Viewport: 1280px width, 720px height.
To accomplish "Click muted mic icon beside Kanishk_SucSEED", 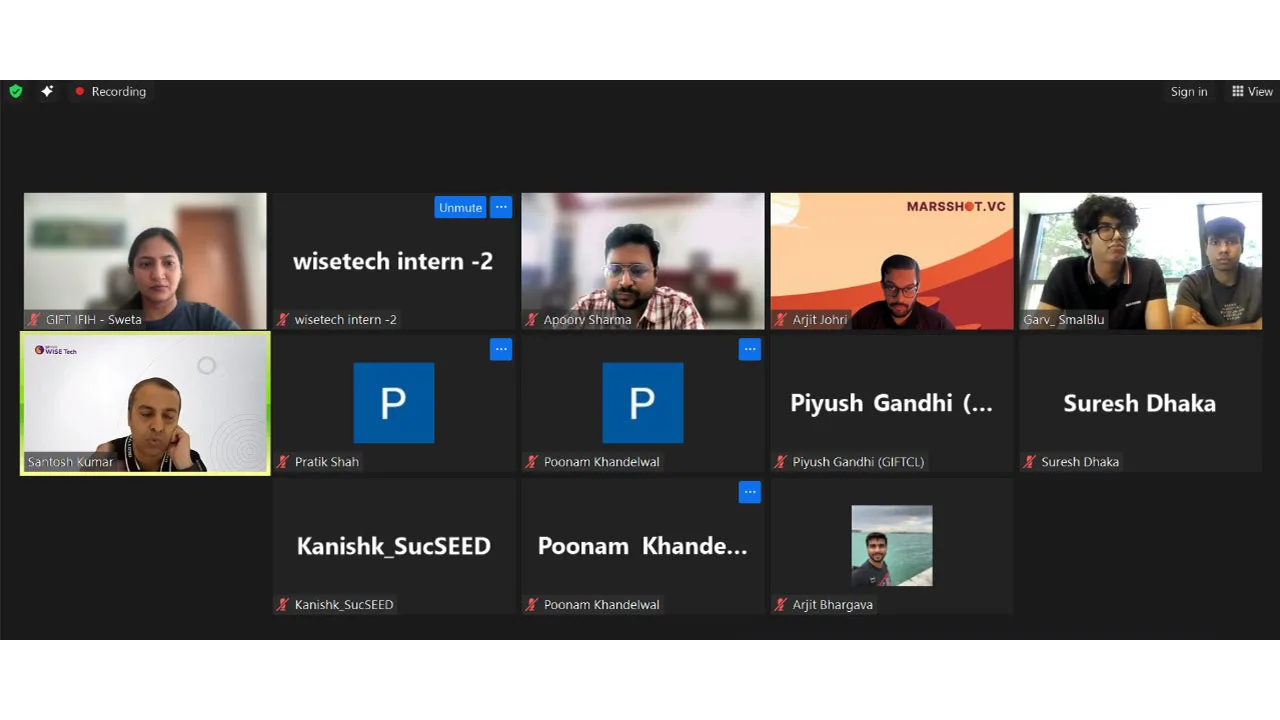I will (284, 605).
